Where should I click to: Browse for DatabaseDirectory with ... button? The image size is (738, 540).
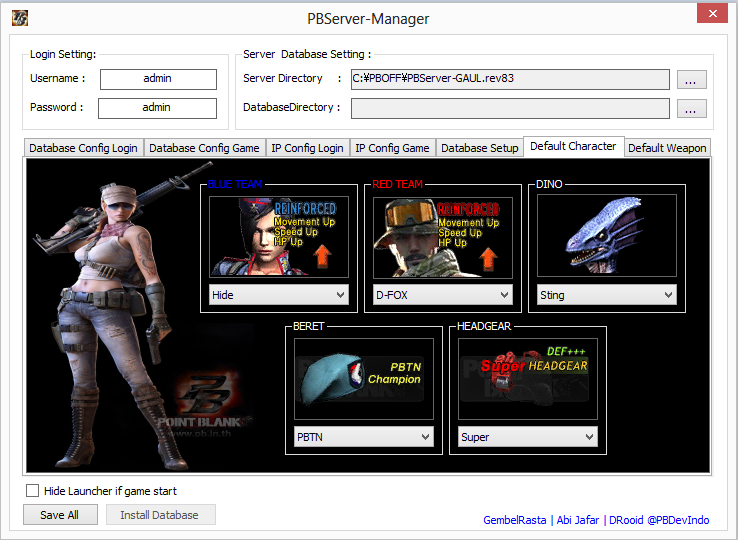tap(691, 108)
